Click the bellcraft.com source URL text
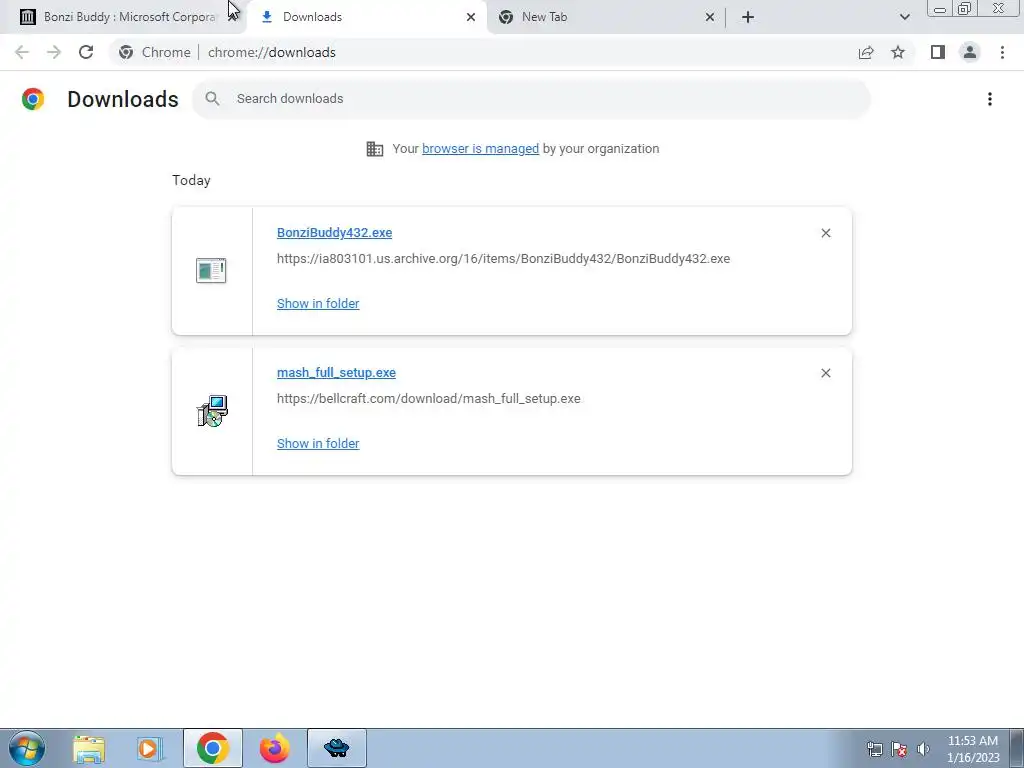Image resolution: width=1024 pixels, height=768 pixels. (x=428, y=398)
